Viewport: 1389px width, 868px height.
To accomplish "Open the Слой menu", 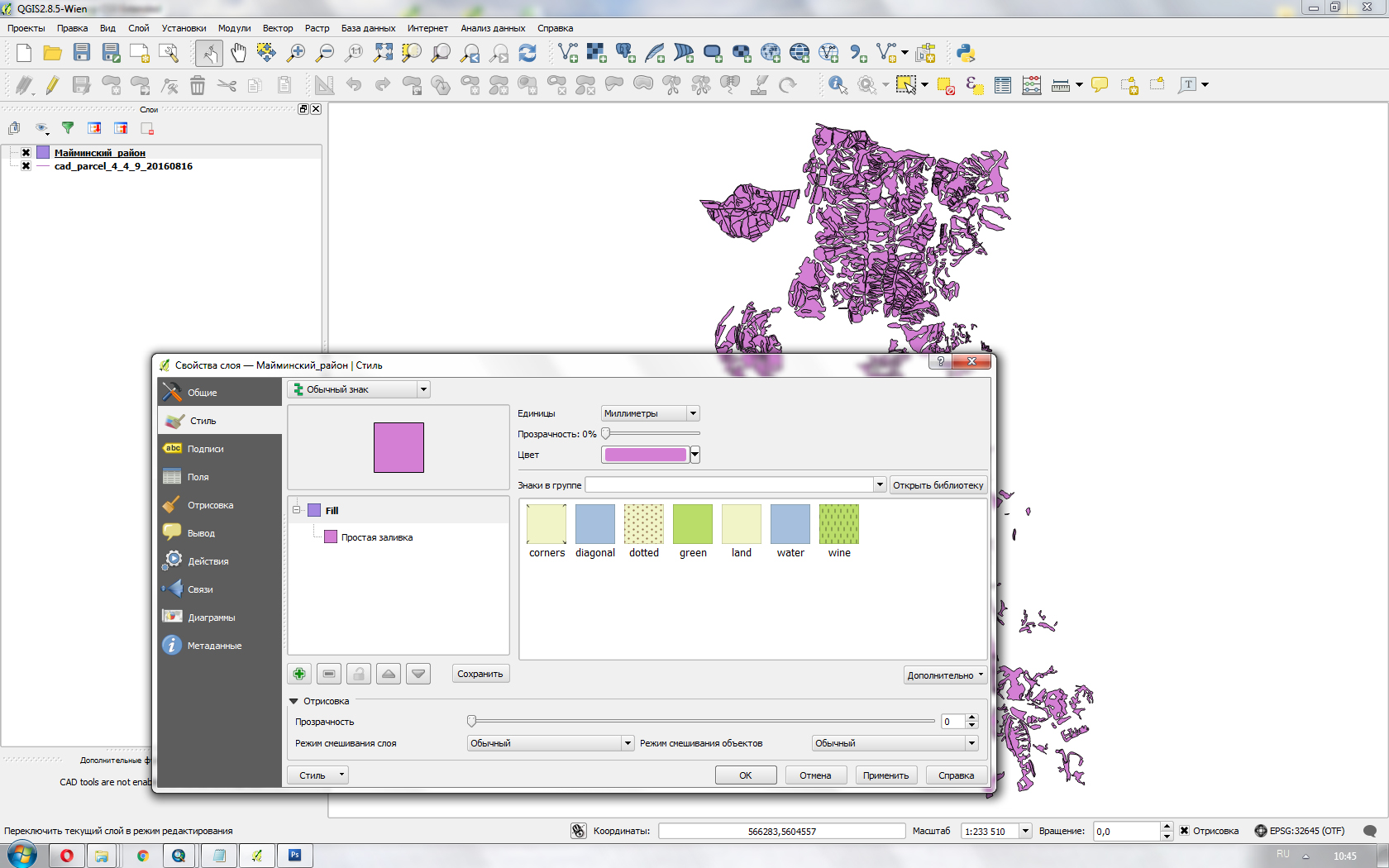I will pyautogui.click(x=139, y=28).
